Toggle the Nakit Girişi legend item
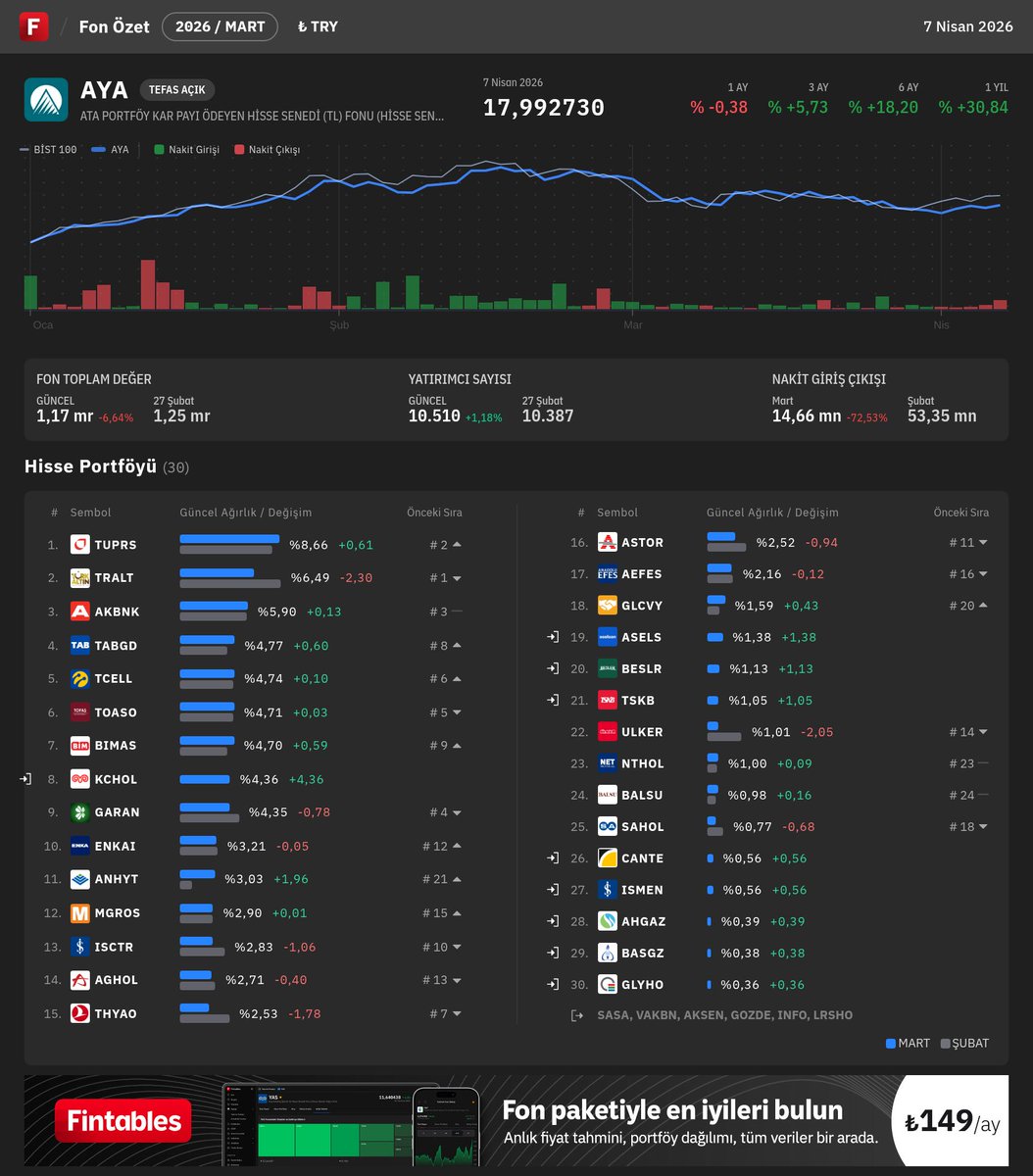The image size is (1033, 1176). (x=187, y=150)
